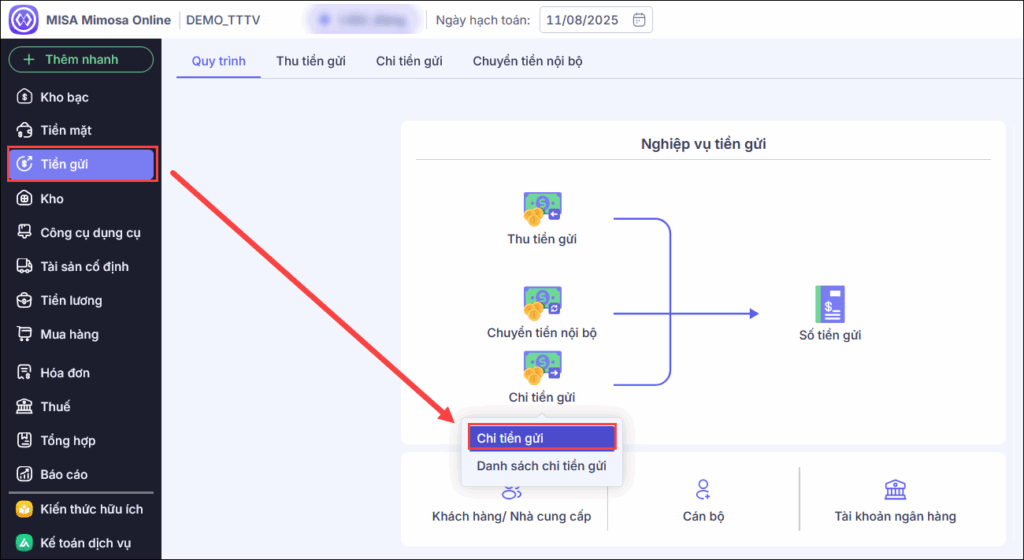Open the Tổng hợp label
Screen dimensions: 1024x560
[x=68, y=441]
